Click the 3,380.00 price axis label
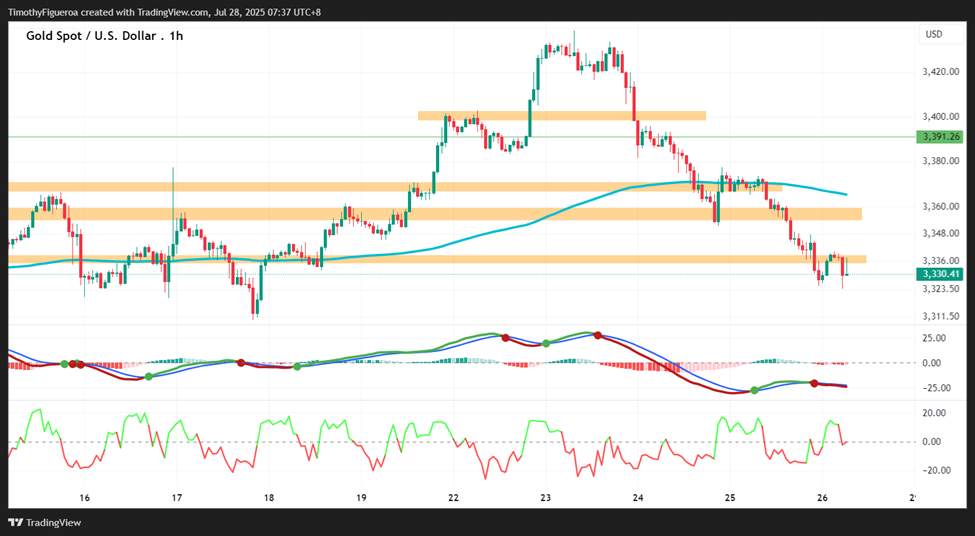The image size is (975, 536). (939, 161)
